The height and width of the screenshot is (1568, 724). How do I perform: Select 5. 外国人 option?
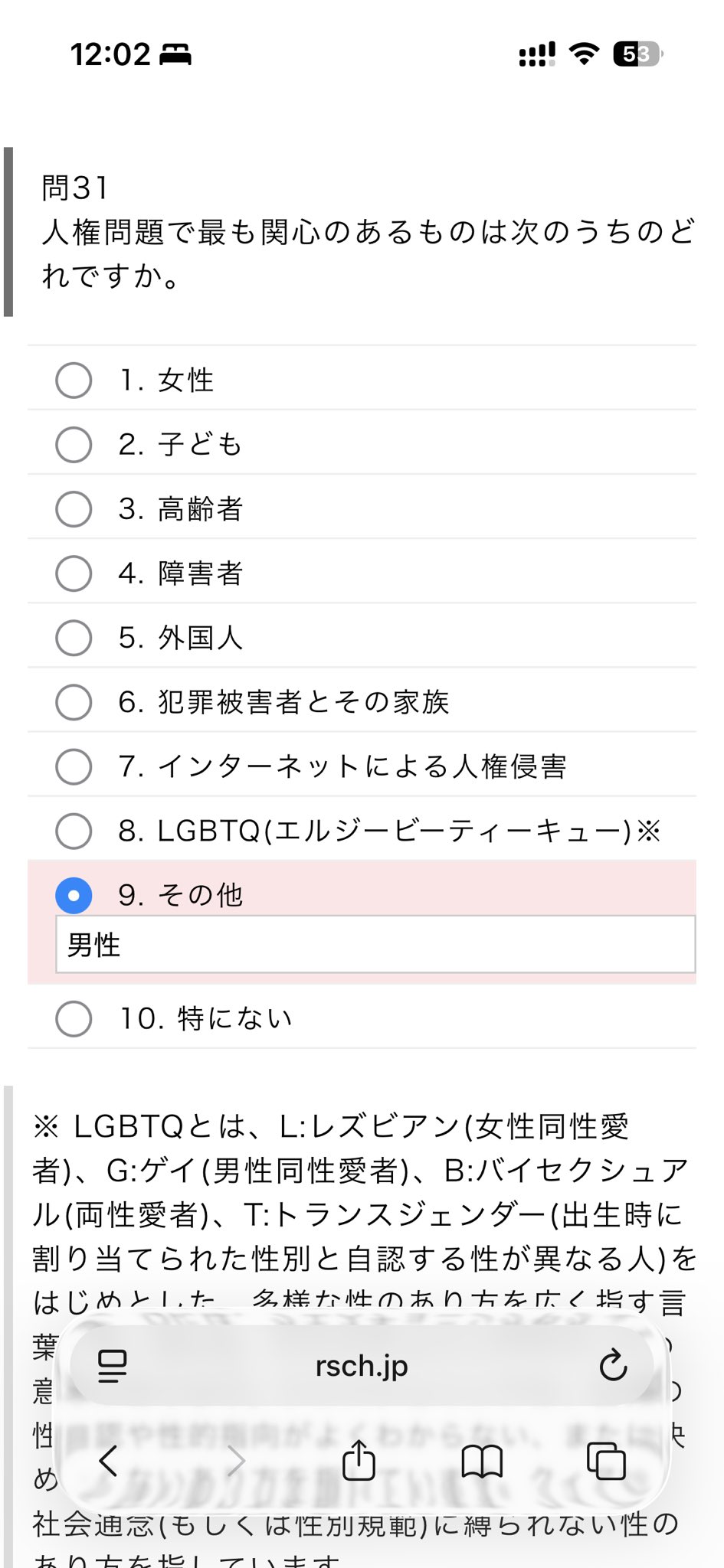point(74,638)
